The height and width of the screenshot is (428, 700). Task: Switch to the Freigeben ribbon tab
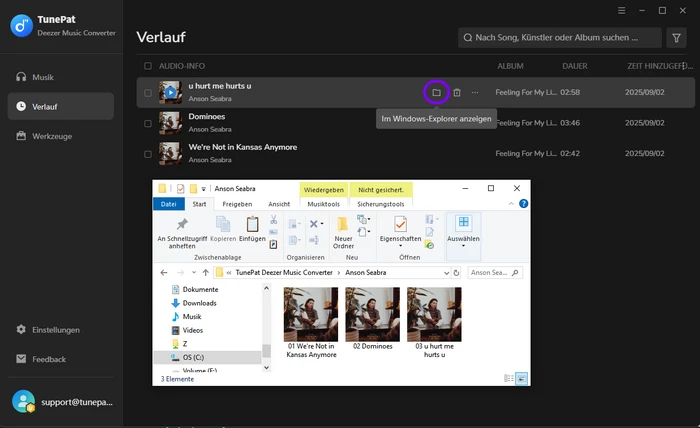(237, 204)
